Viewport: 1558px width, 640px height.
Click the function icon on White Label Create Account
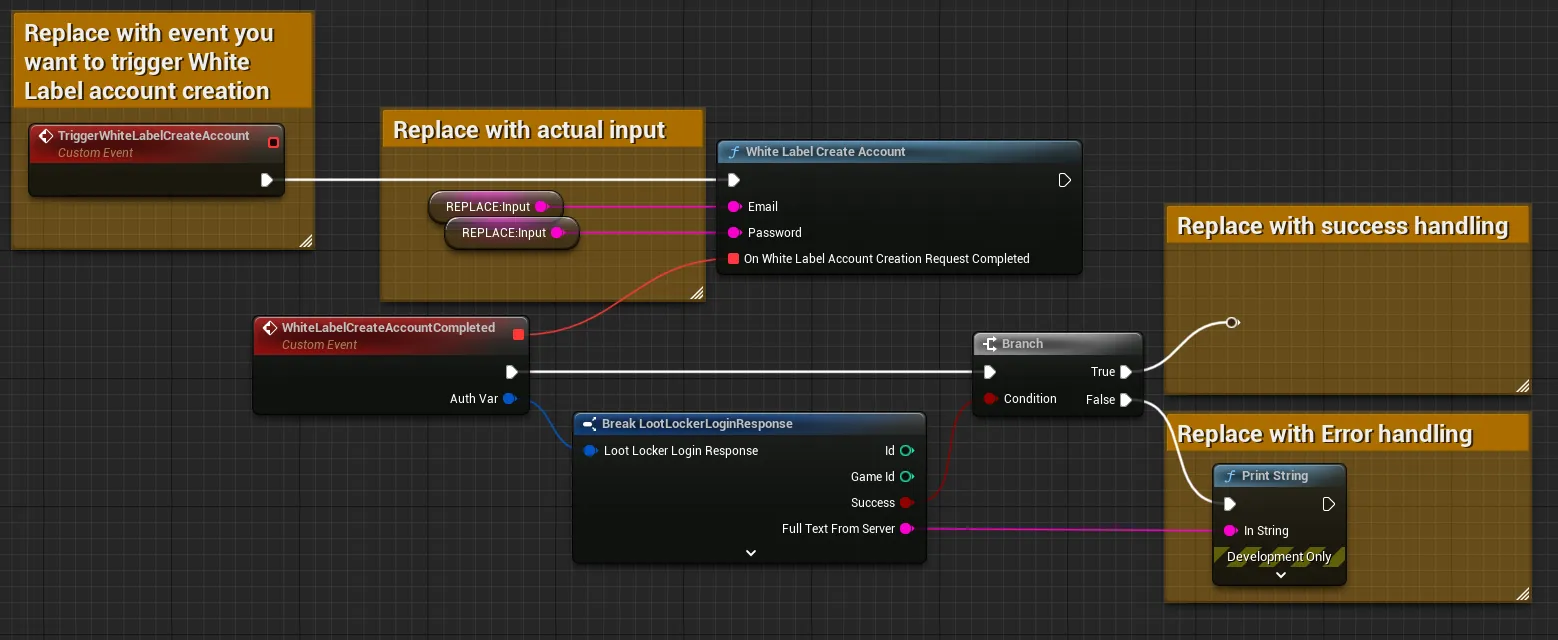735,152
